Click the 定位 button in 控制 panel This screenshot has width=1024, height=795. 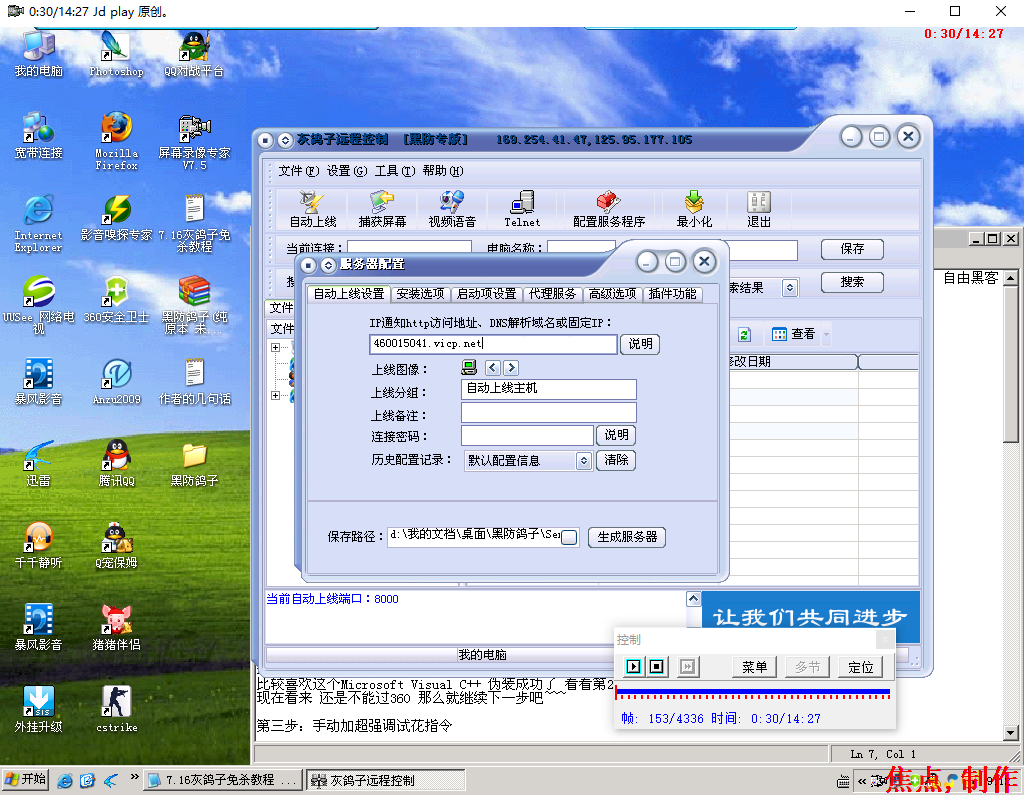[x=860, y=667]
